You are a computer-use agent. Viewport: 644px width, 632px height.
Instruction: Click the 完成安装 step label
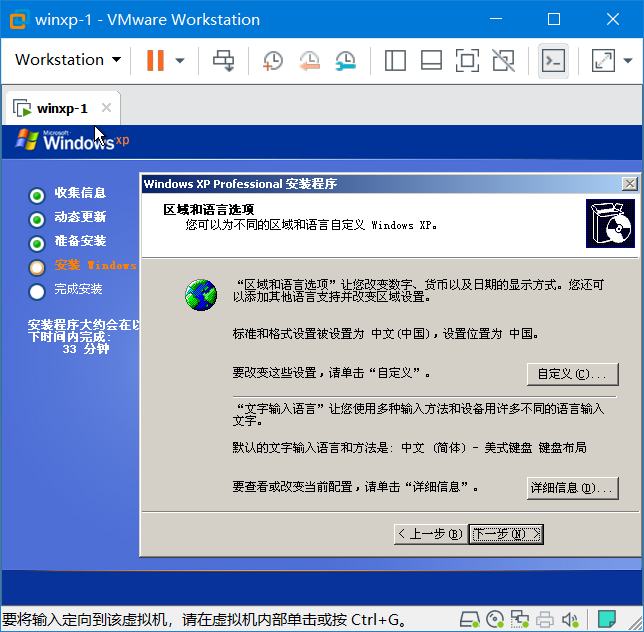[78, 289]
